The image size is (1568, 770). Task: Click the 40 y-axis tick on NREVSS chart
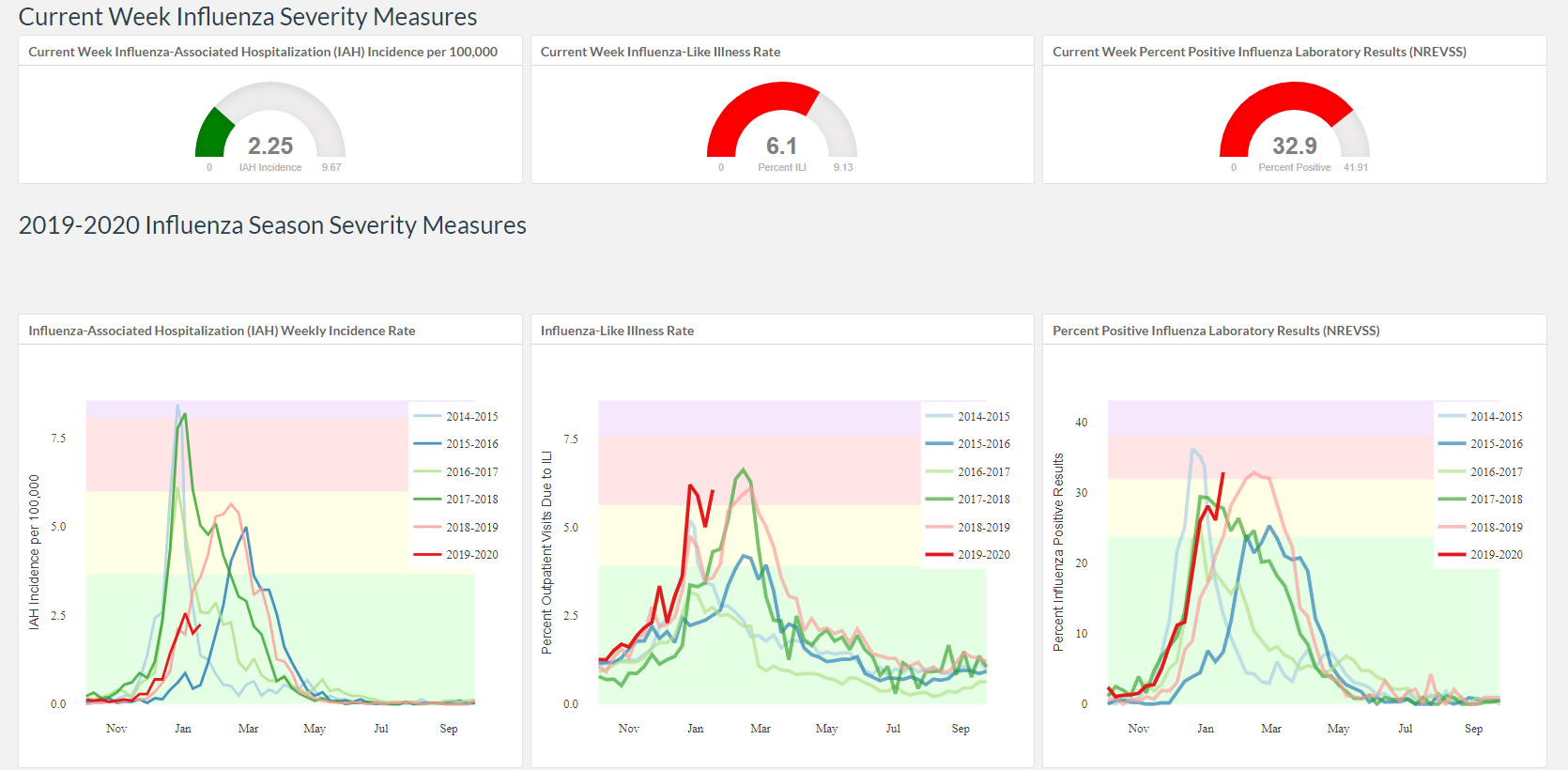click(x=1082, y=423)
